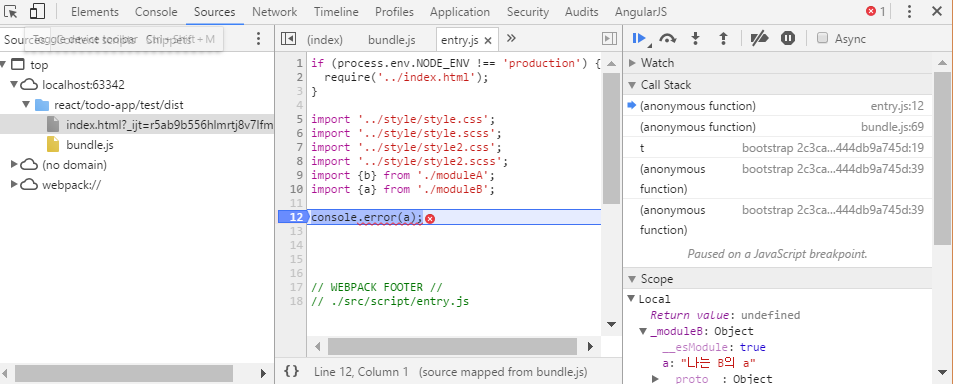Step into next function call

[x=696, y=39]
